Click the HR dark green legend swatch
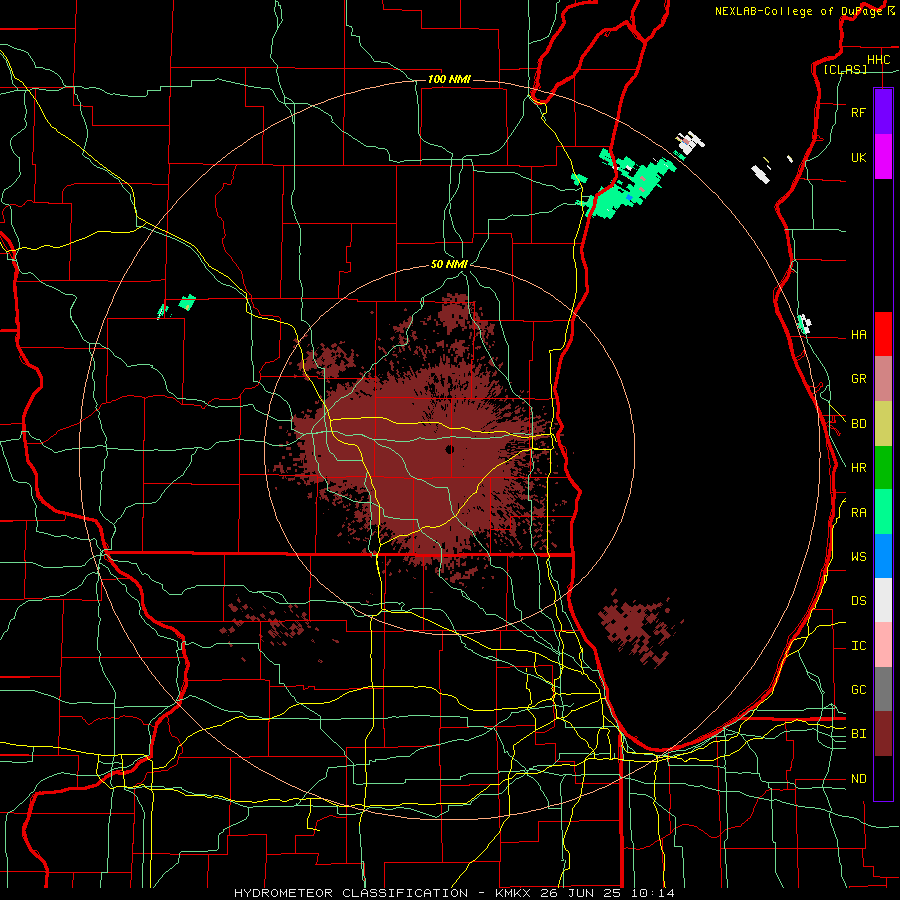 click(x=883, y=468)
